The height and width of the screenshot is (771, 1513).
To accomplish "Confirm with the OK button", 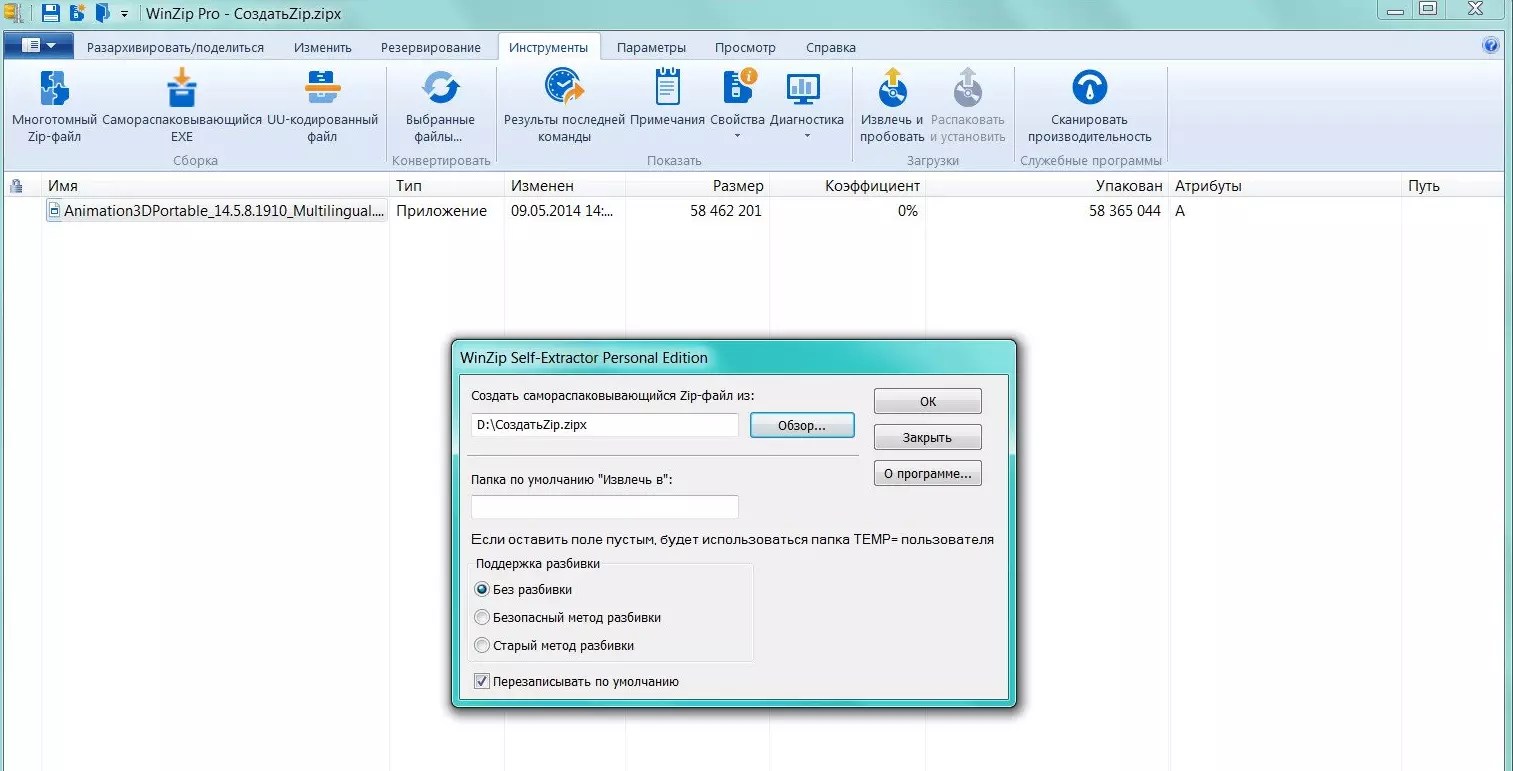I will click(x=928, y=401).
